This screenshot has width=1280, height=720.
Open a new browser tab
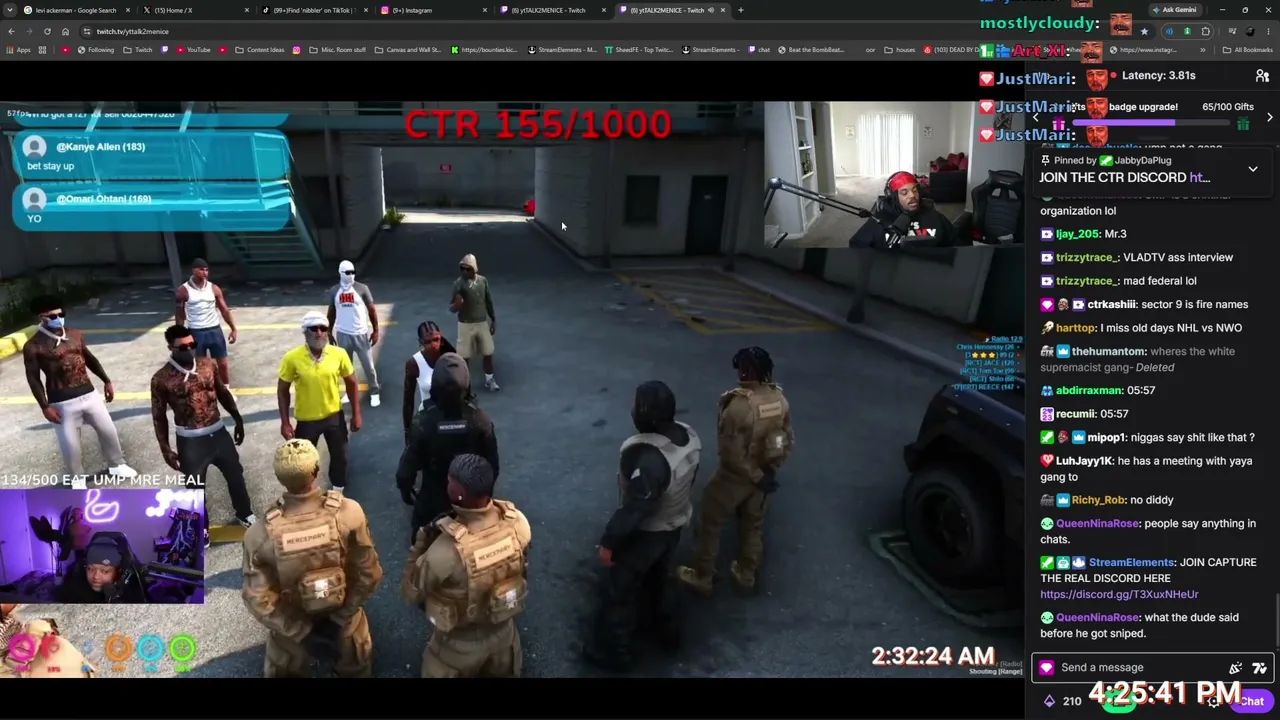tap(740, 10)
